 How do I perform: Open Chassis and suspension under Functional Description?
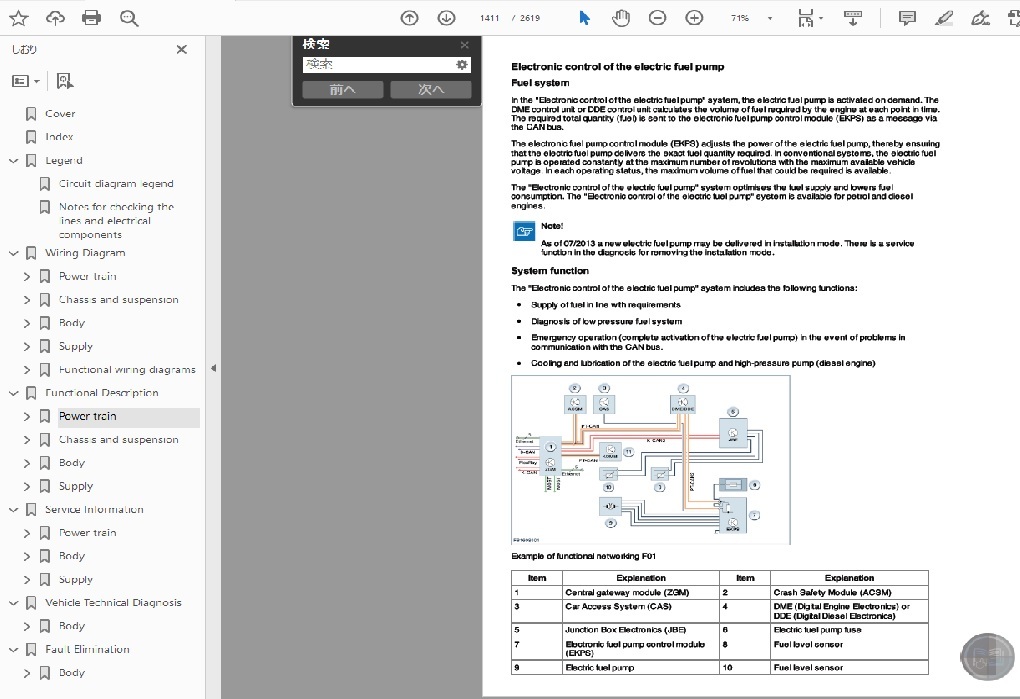(x=118, y=440)
